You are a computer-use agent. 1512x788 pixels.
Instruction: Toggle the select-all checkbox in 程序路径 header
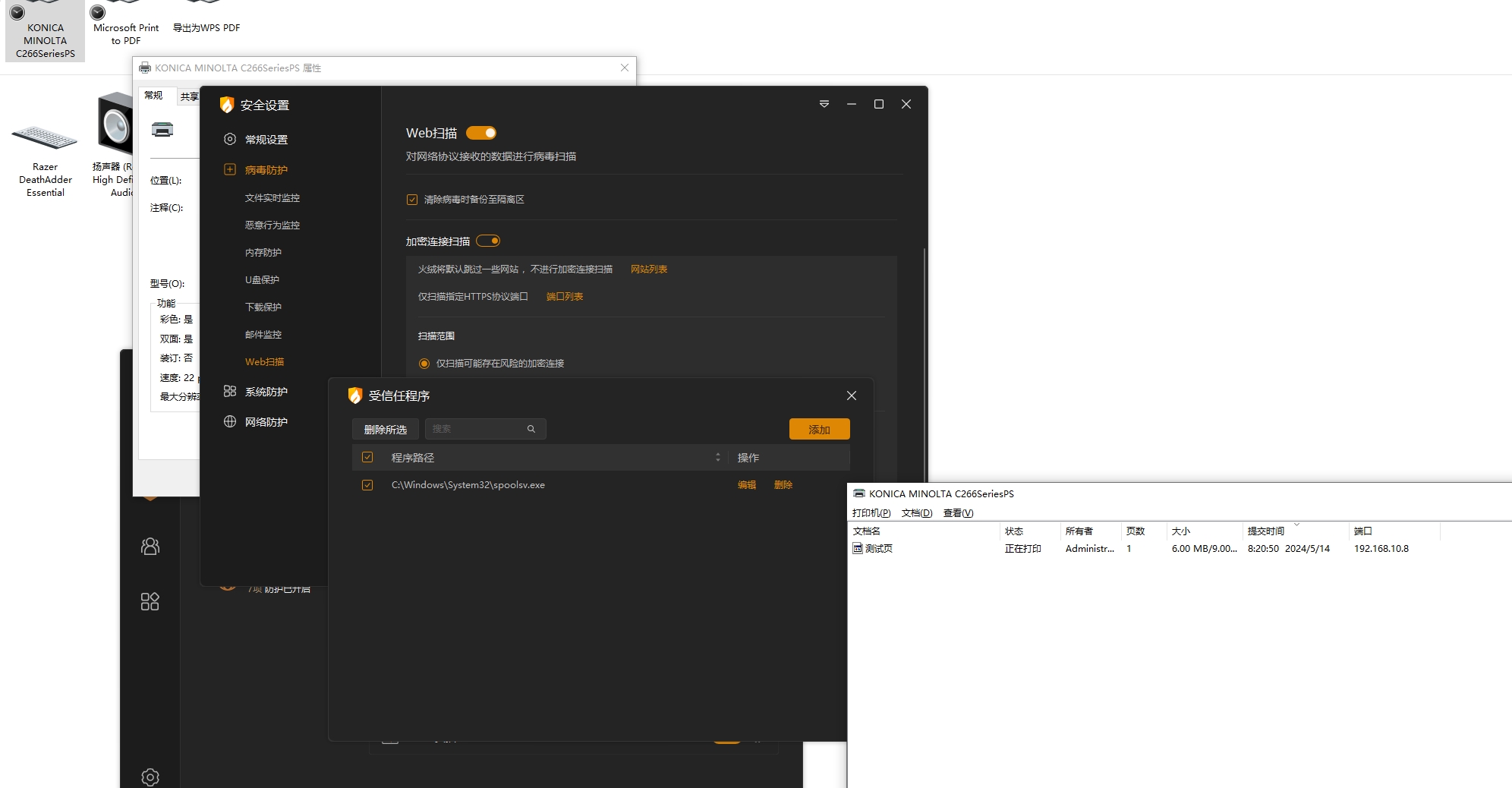click(x=367, y=457)
